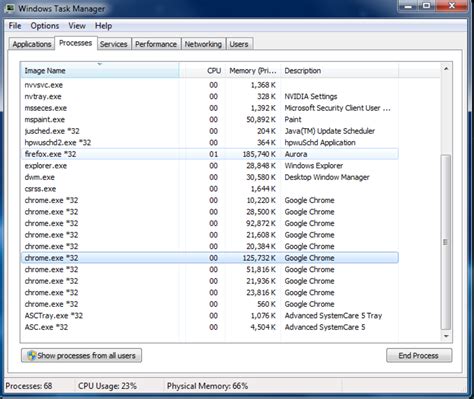Click the vertical scrollbar thumb
Image resolution: width=474 pixels, height=399 pixels.
[446, 242]
